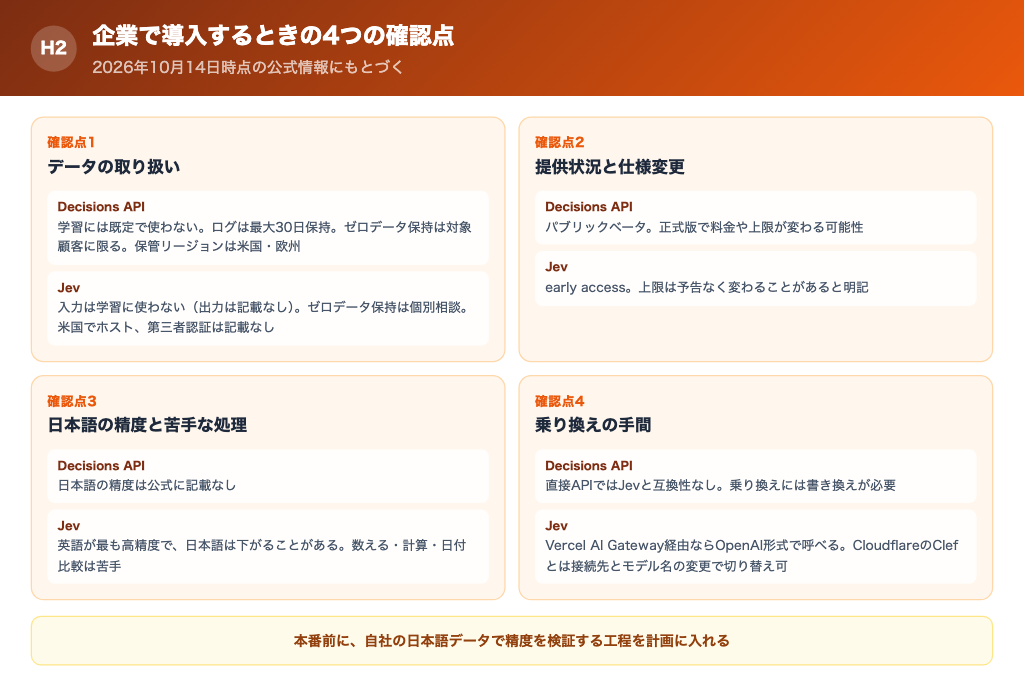This screenshot has height=686, width=1024.
Task: Click the 確認点4 label
Action: click(560, 400)
